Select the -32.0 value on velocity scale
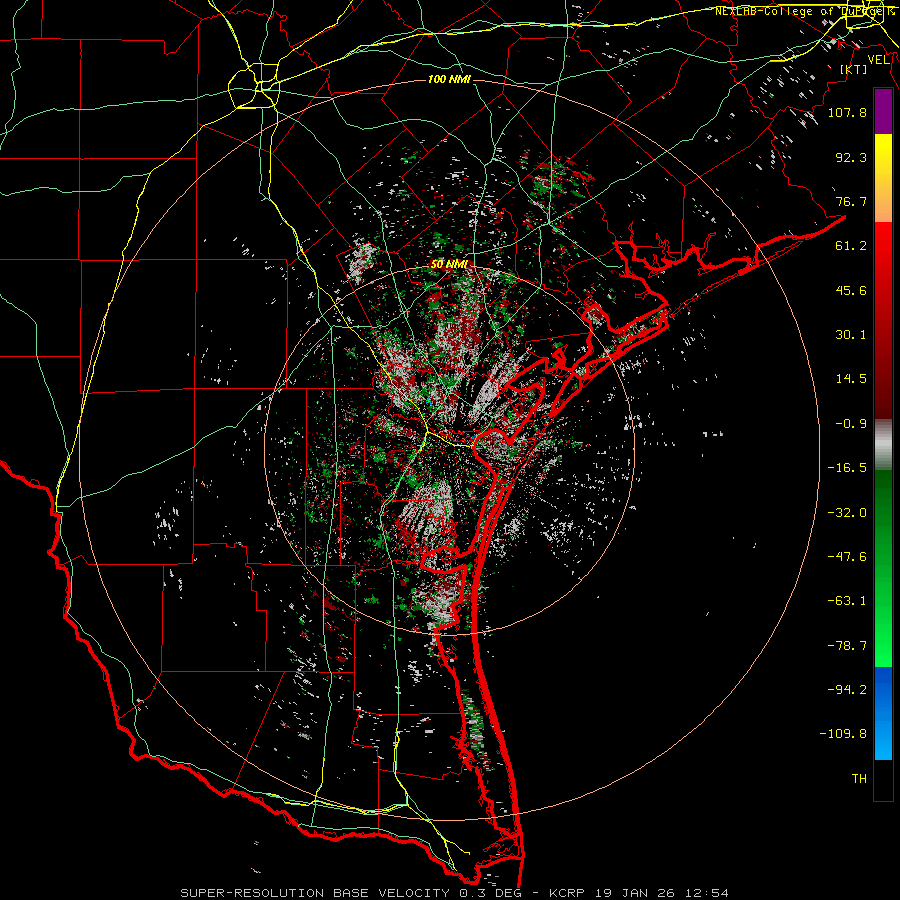 click(847, 513)
